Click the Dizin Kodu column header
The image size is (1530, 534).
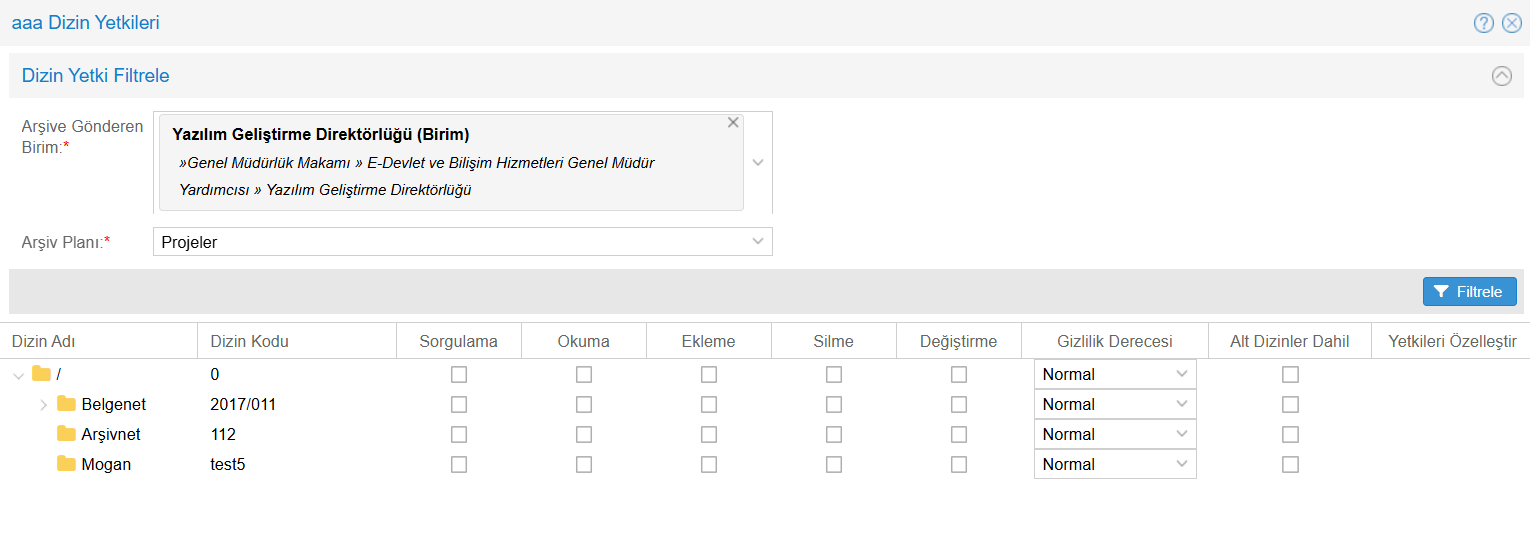tap(249, 341)
